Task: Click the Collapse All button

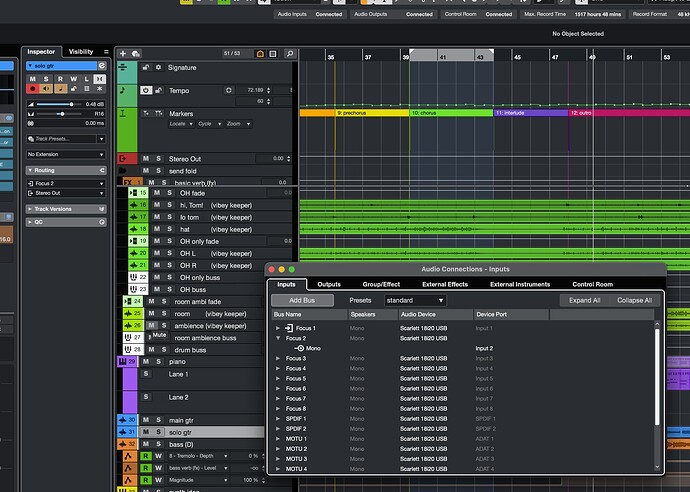Action: (634, 300)
